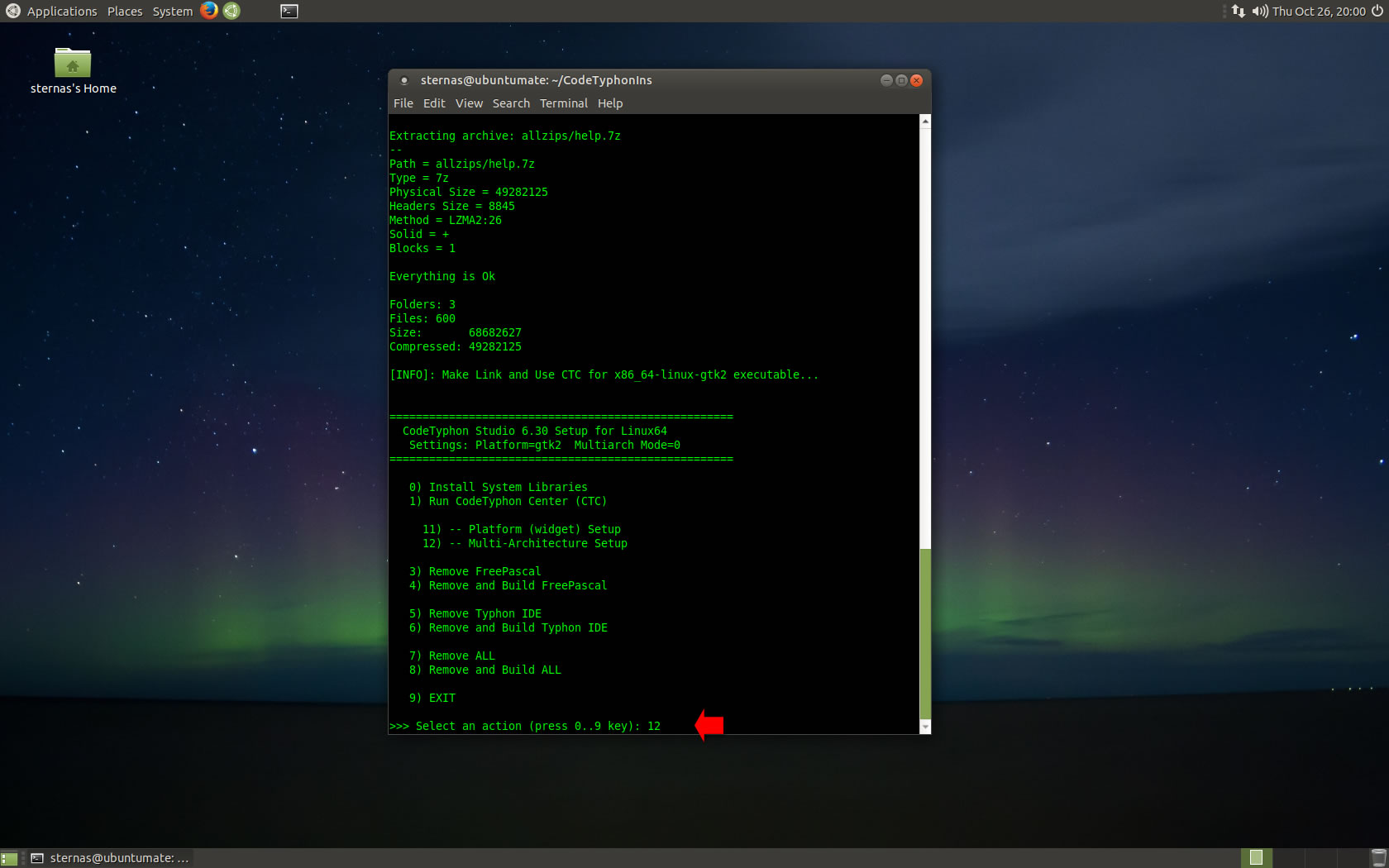Click the 'Settings: Platform=gtk2 Multiarch Mode=0' line
The image size is (1389, 868).
coord(545,446)
